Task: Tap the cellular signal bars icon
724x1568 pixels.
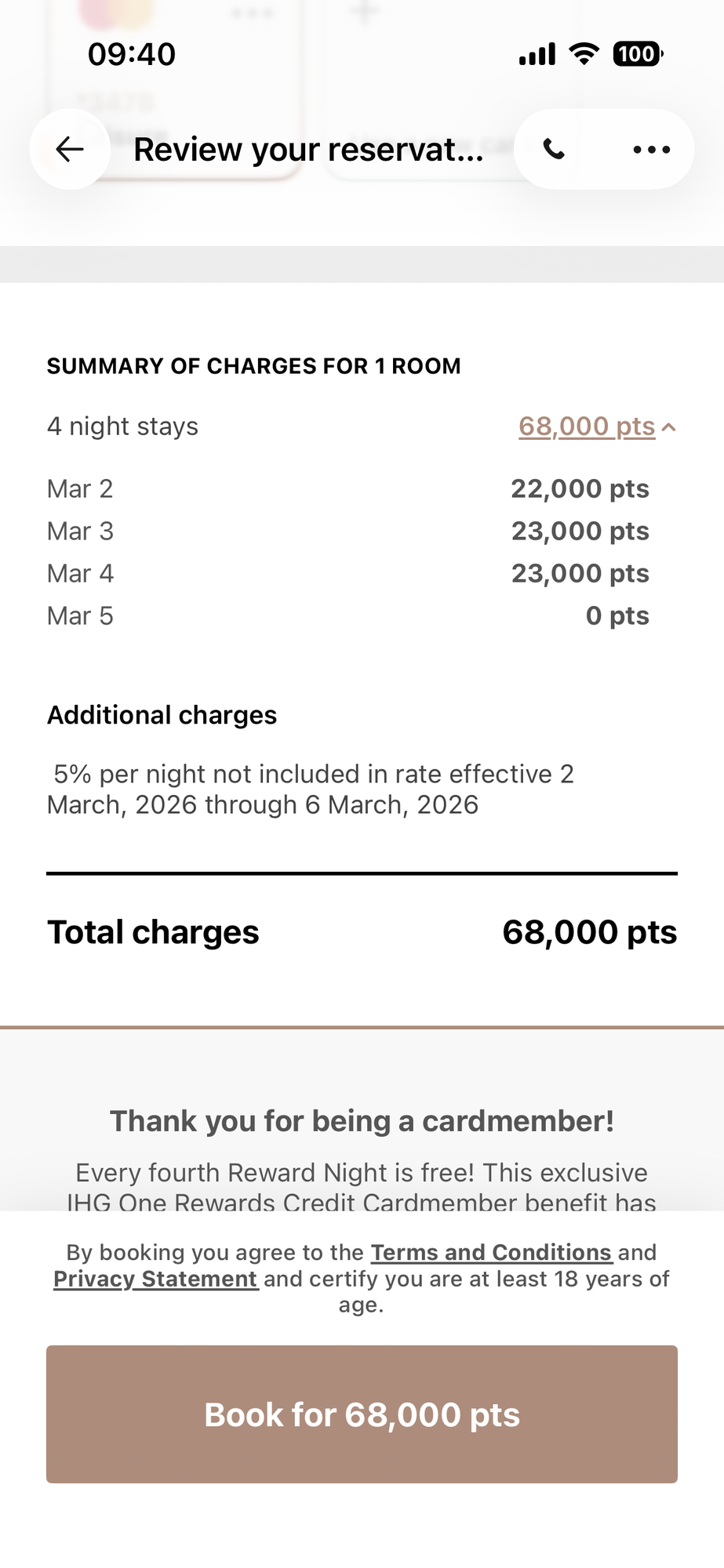Action: [x=537, y=54]
